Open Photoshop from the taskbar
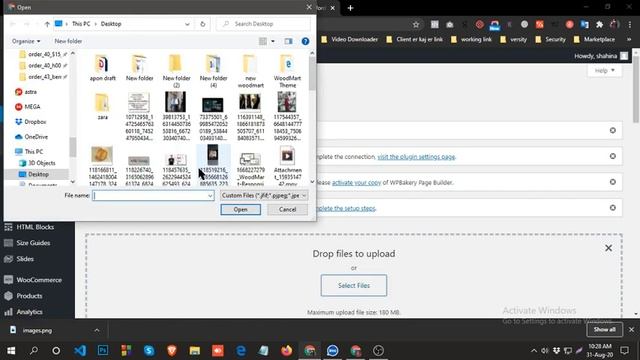Viewport: 640px width, 360px height. tap(103, 351)
